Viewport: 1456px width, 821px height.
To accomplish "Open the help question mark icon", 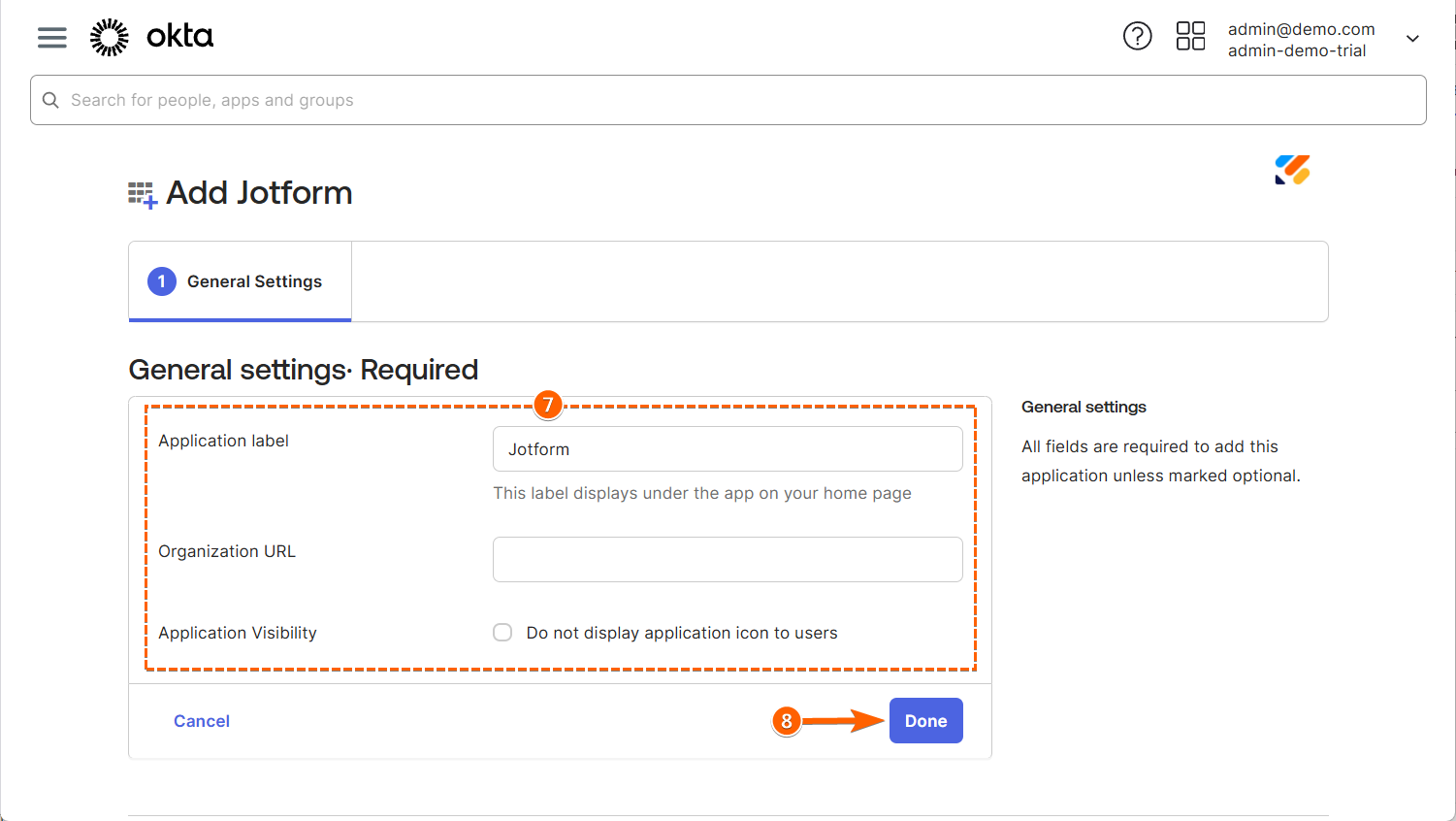I will point(1137,36).
